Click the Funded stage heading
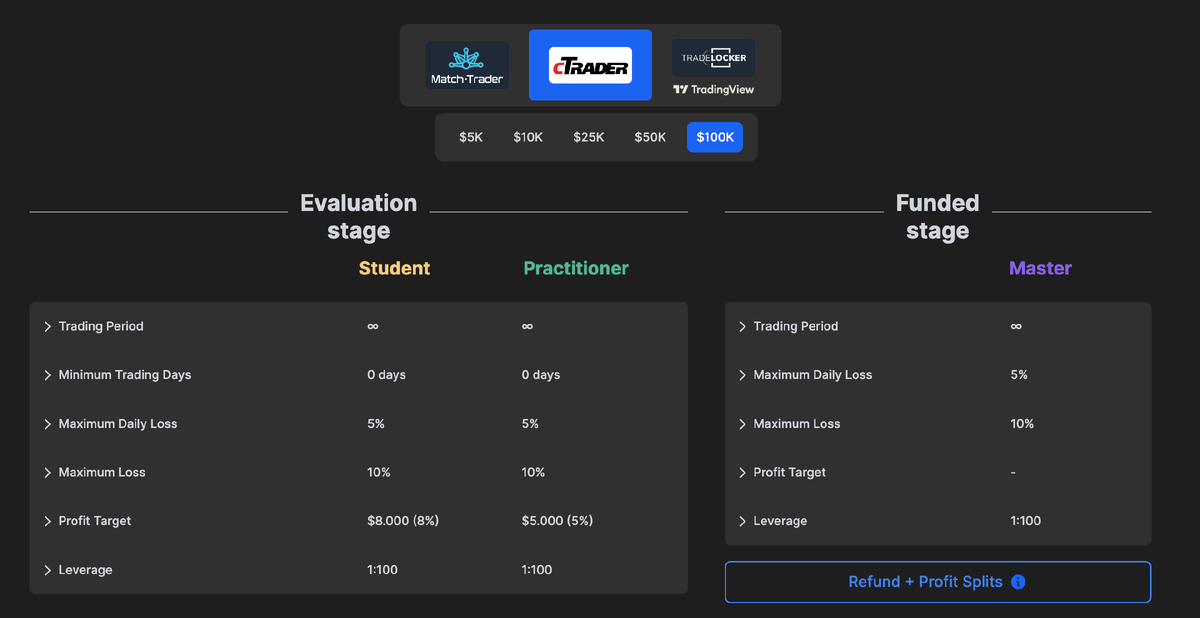This screenshot has height=618, width=1200. click(x=937, y=217)
